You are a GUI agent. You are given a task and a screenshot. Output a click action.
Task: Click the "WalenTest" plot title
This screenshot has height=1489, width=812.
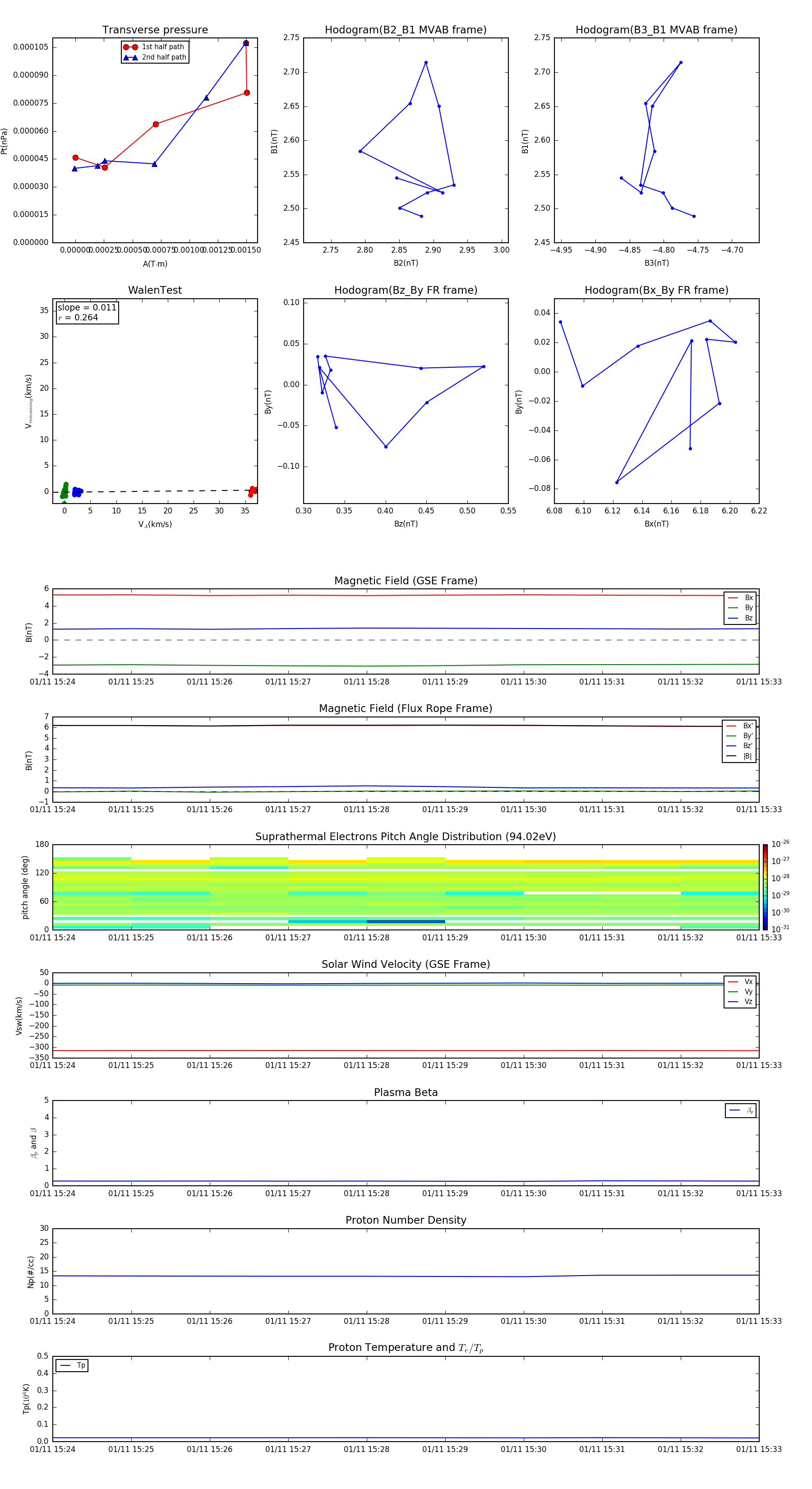[155, 290]
